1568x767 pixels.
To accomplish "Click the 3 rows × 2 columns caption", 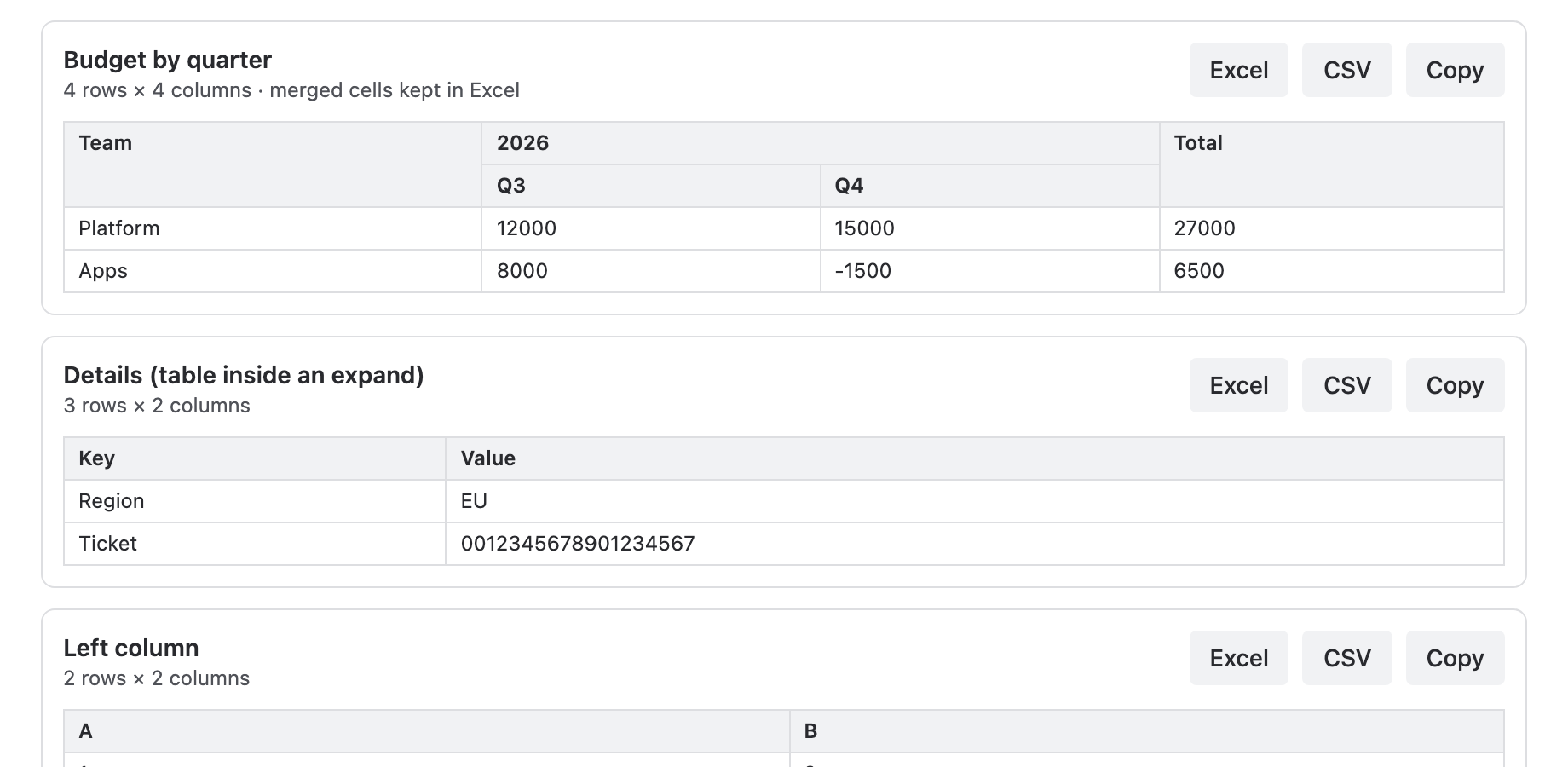I will [157, 406].
